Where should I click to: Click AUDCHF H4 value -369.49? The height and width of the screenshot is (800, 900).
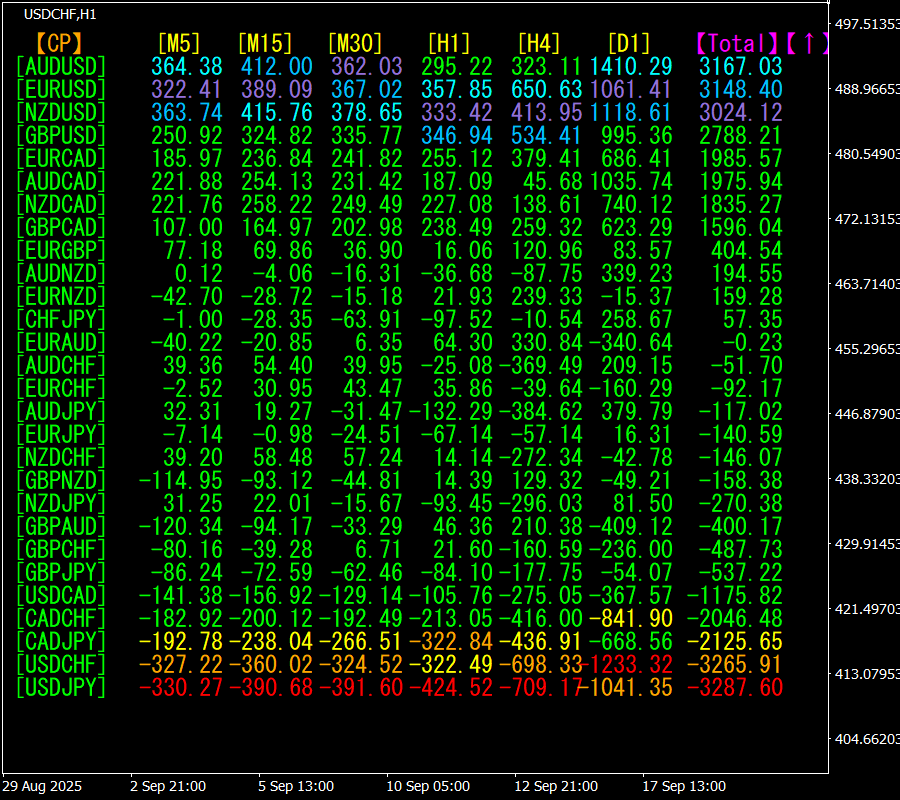[x=541, y=366]
